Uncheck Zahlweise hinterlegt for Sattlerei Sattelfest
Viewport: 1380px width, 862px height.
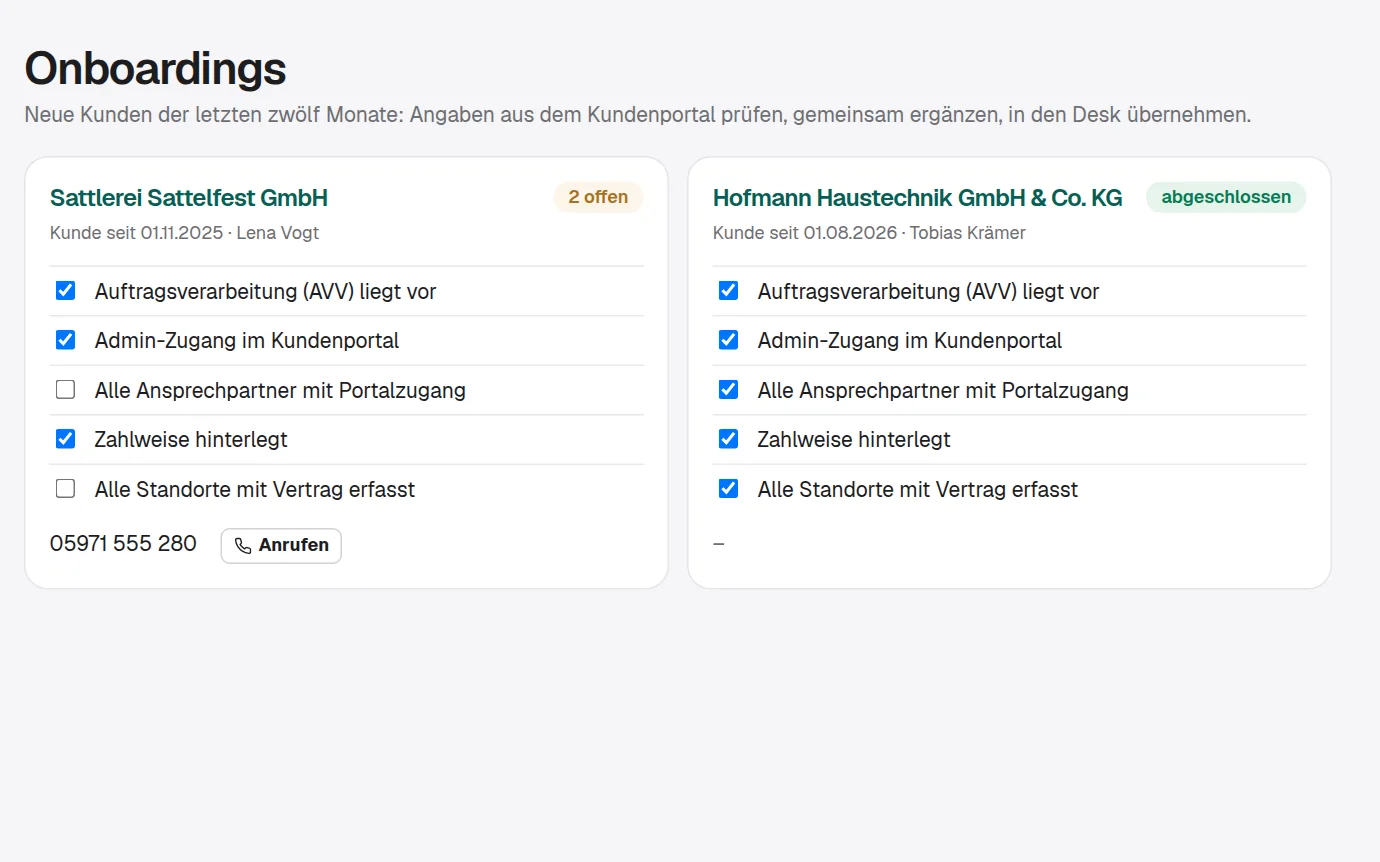[x=65, y=439]
